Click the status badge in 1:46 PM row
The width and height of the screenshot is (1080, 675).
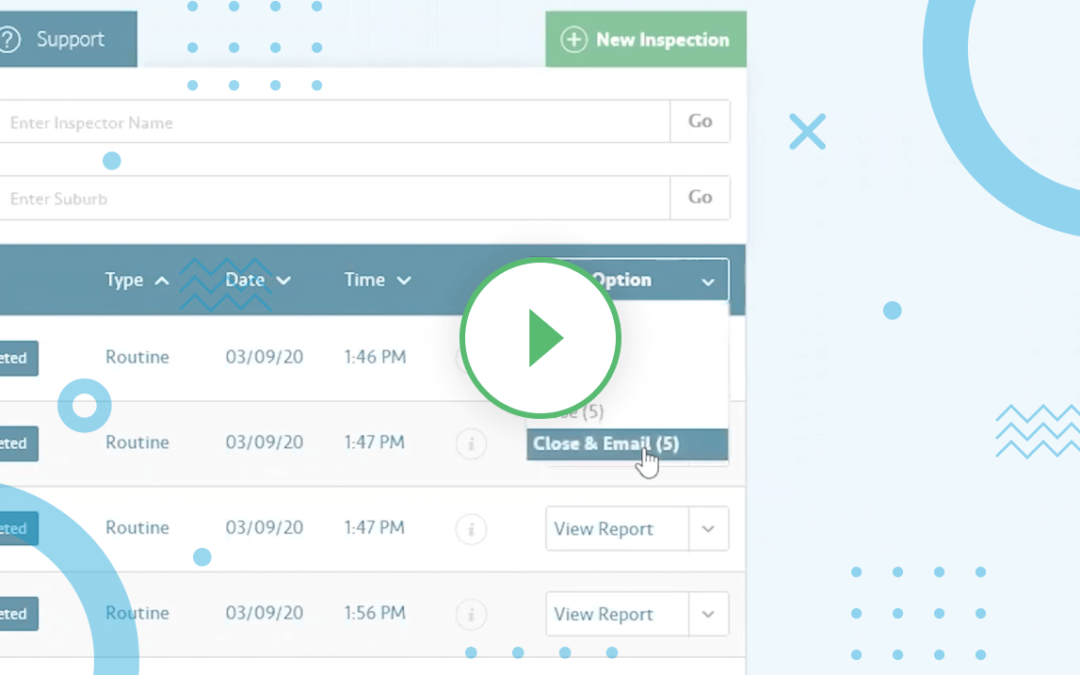[19, 358]
